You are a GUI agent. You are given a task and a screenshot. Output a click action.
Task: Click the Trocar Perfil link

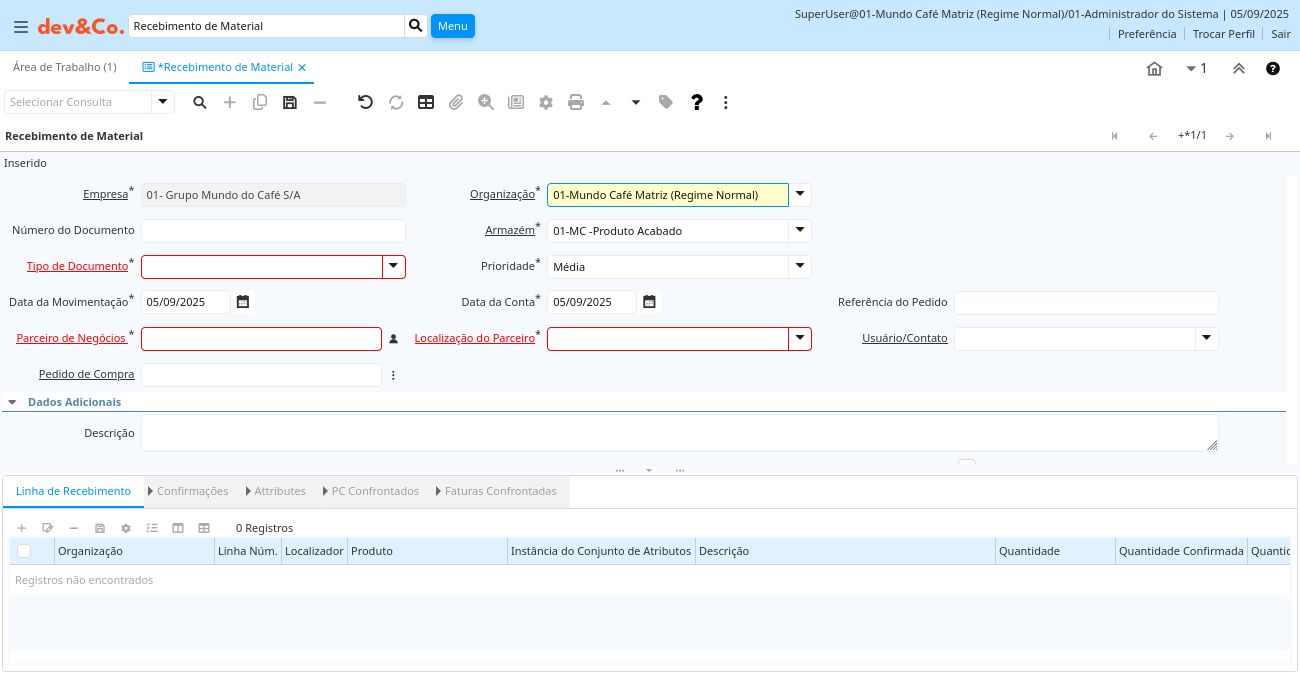pyautogui.click(x=1223, y=34)
